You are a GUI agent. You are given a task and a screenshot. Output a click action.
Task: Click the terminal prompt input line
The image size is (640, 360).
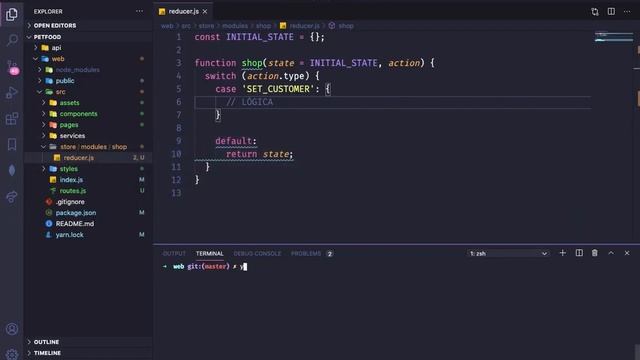coord(204,267)
